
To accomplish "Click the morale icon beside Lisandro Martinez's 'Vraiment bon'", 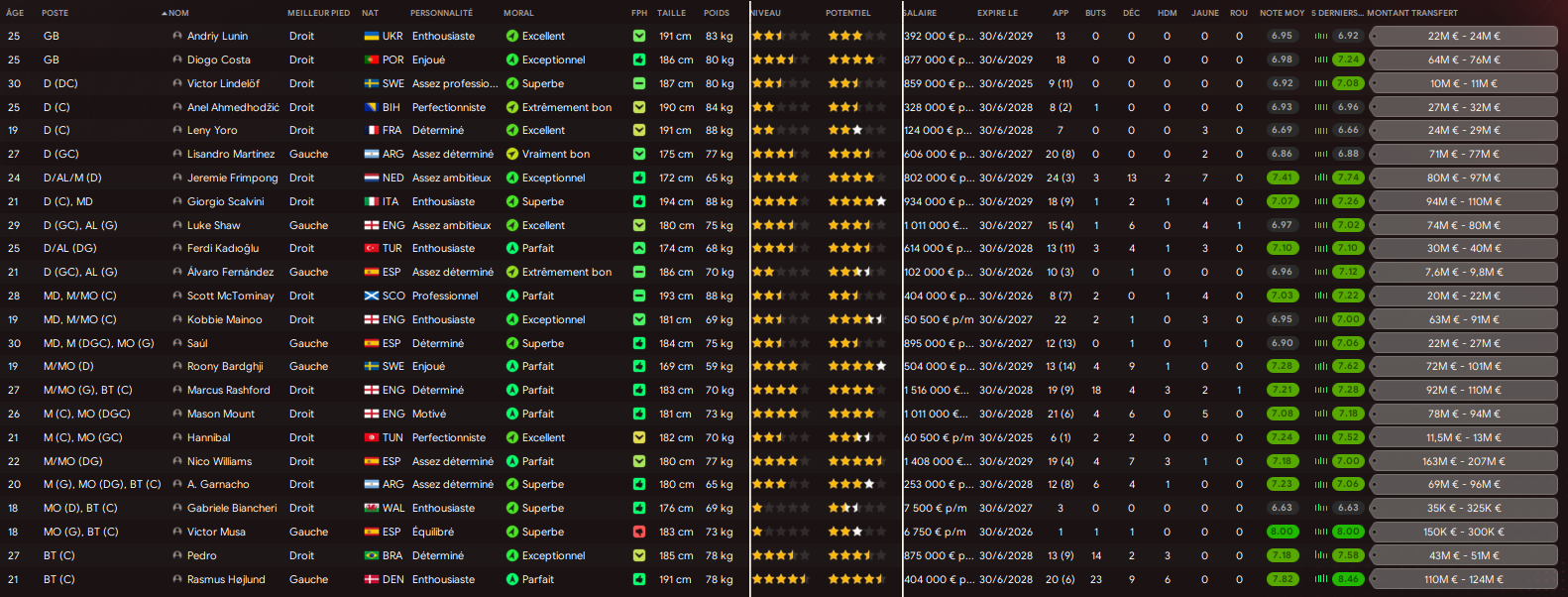I will click(512, 154).
